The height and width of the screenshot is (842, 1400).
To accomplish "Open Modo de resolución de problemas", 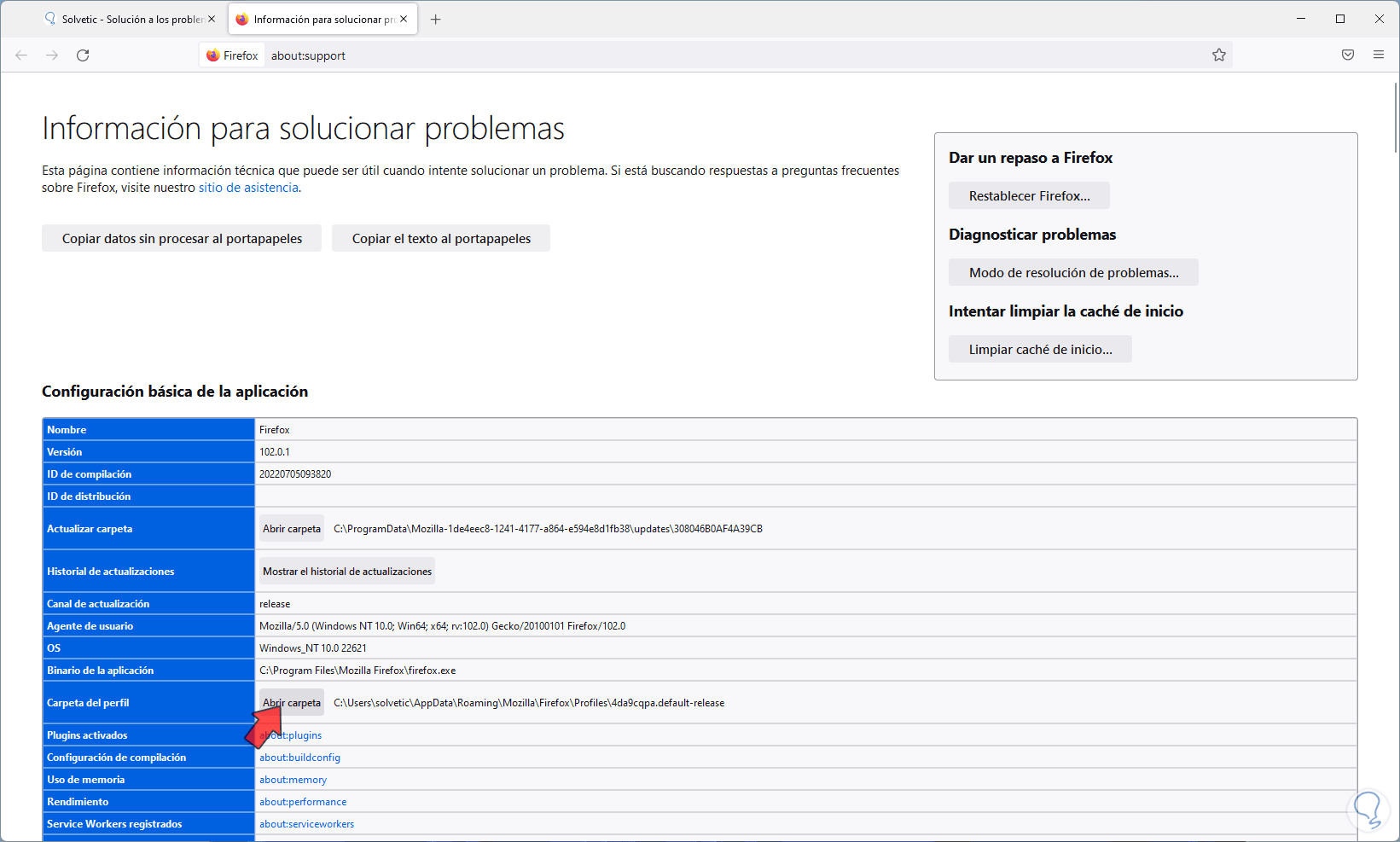I will 1073,273.
